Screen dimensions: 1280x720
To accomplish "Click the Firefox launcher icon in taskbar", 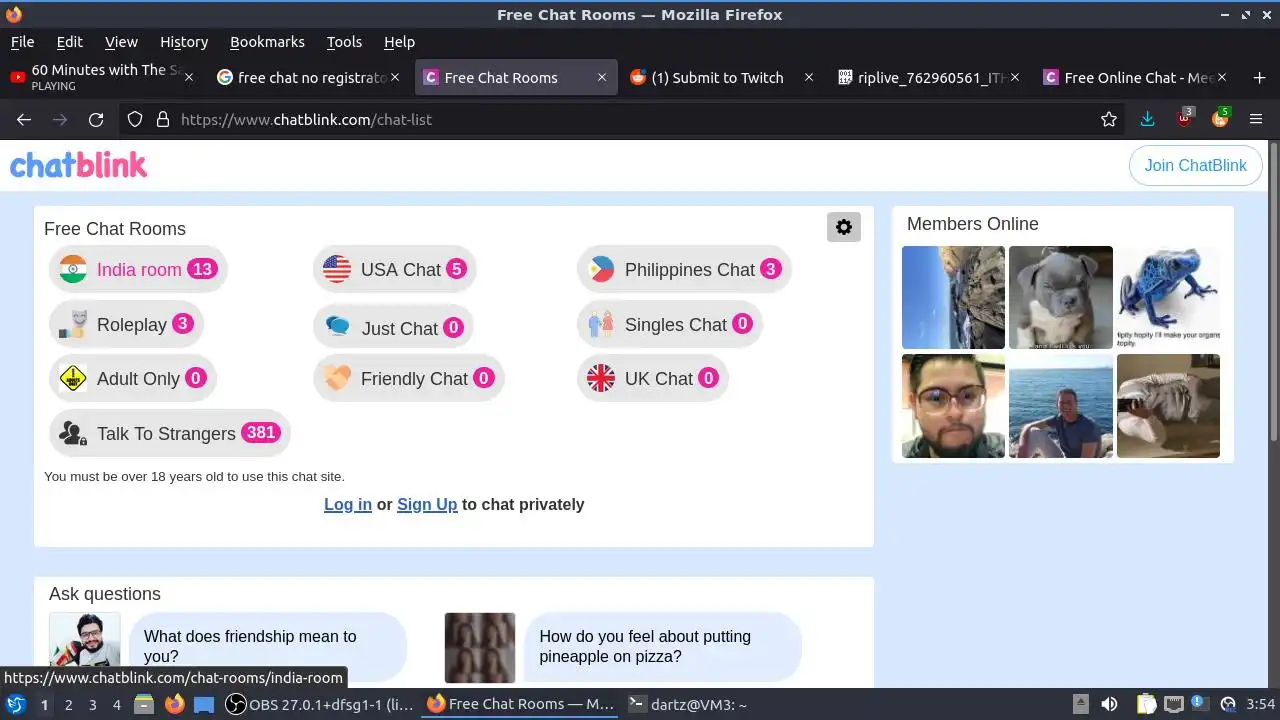I will tap(174, 704).
